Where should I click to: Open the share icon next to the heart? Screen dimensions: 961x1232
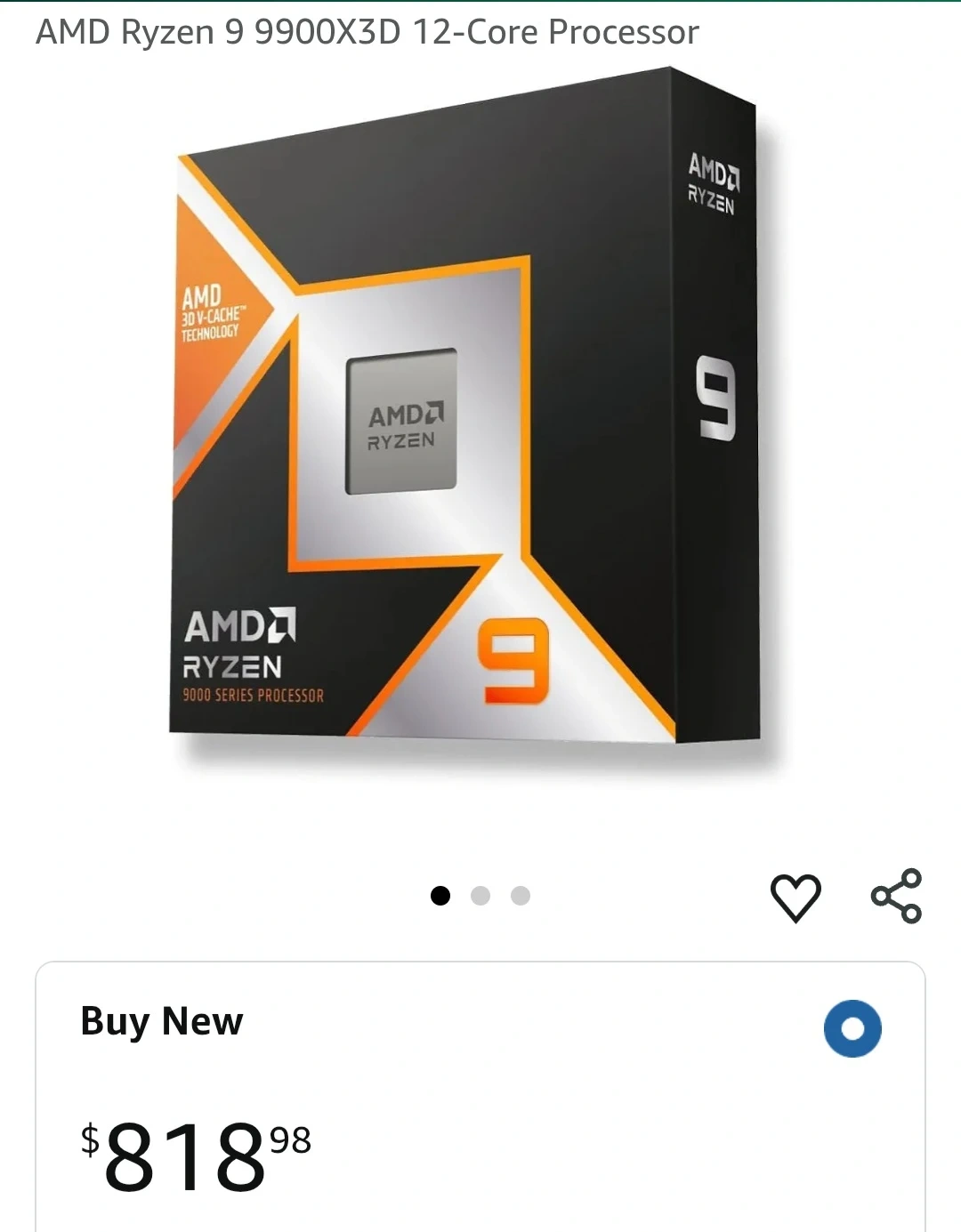click(896, 896)
